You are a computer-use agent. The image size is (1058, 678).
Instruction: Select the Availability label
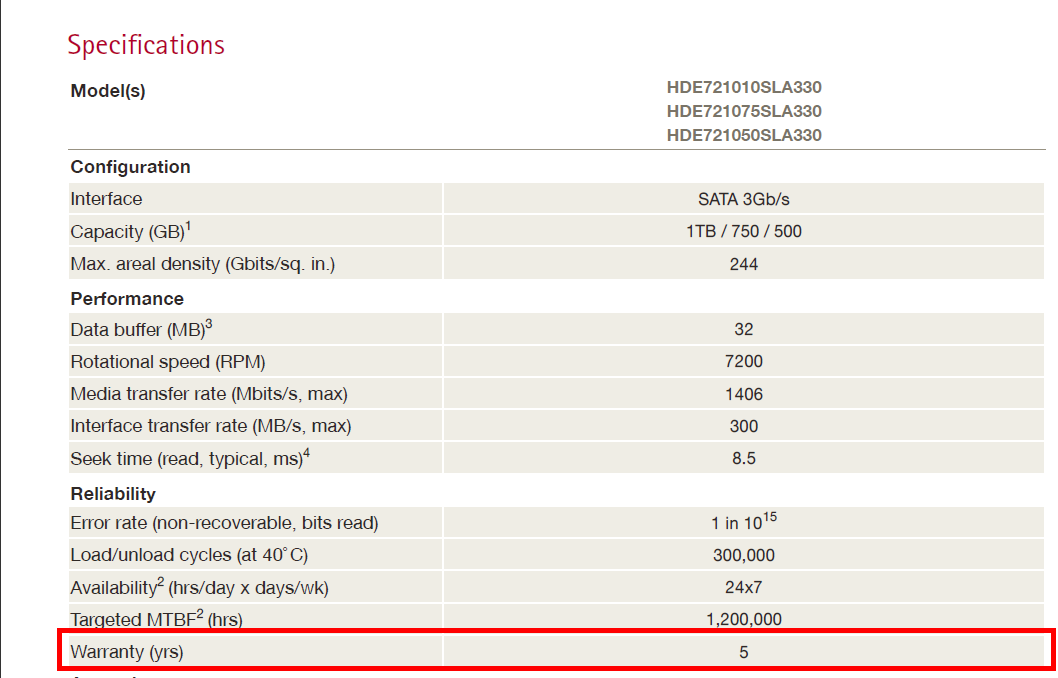[200, 587]
